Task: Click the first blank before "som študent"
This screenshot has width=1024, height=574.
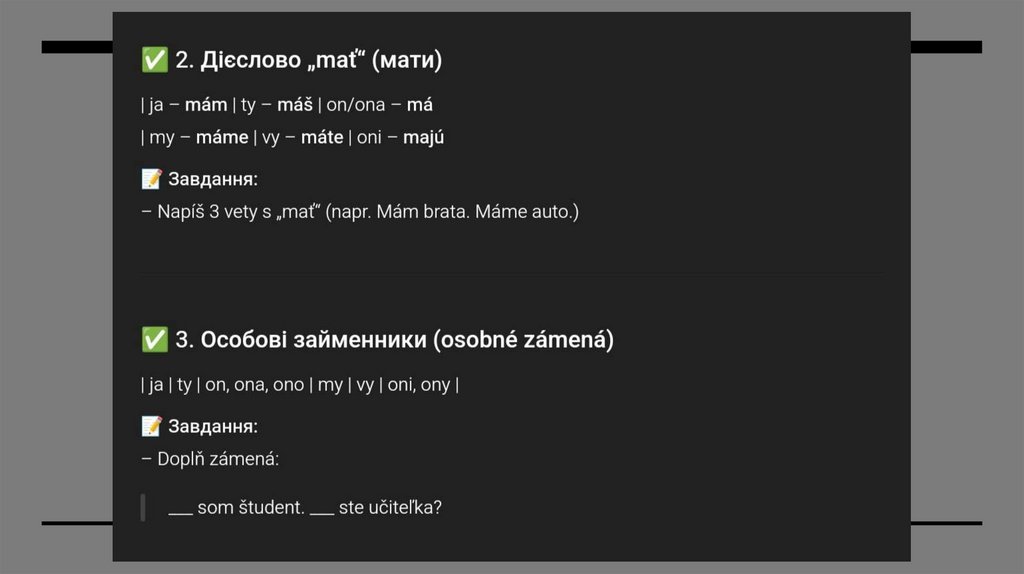Action: pos(180,508)
